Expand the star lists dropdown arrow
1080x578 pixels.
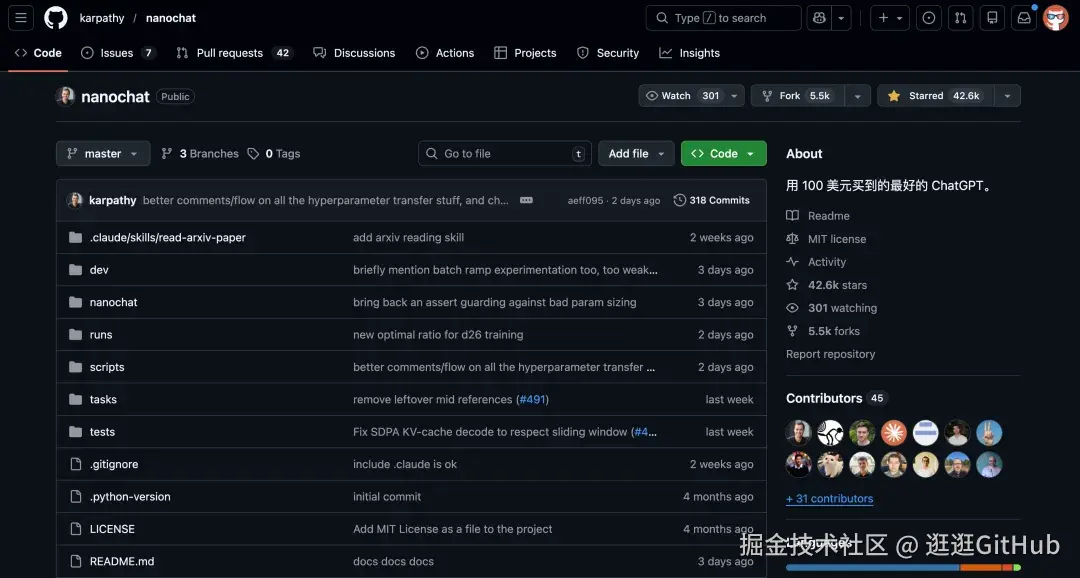coord(1007,96)
